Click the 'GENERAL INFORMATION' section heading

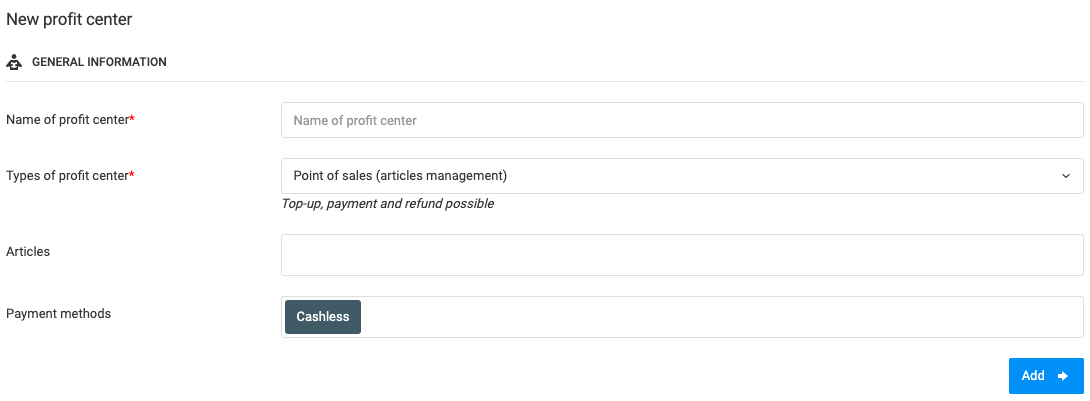point(99,62)
